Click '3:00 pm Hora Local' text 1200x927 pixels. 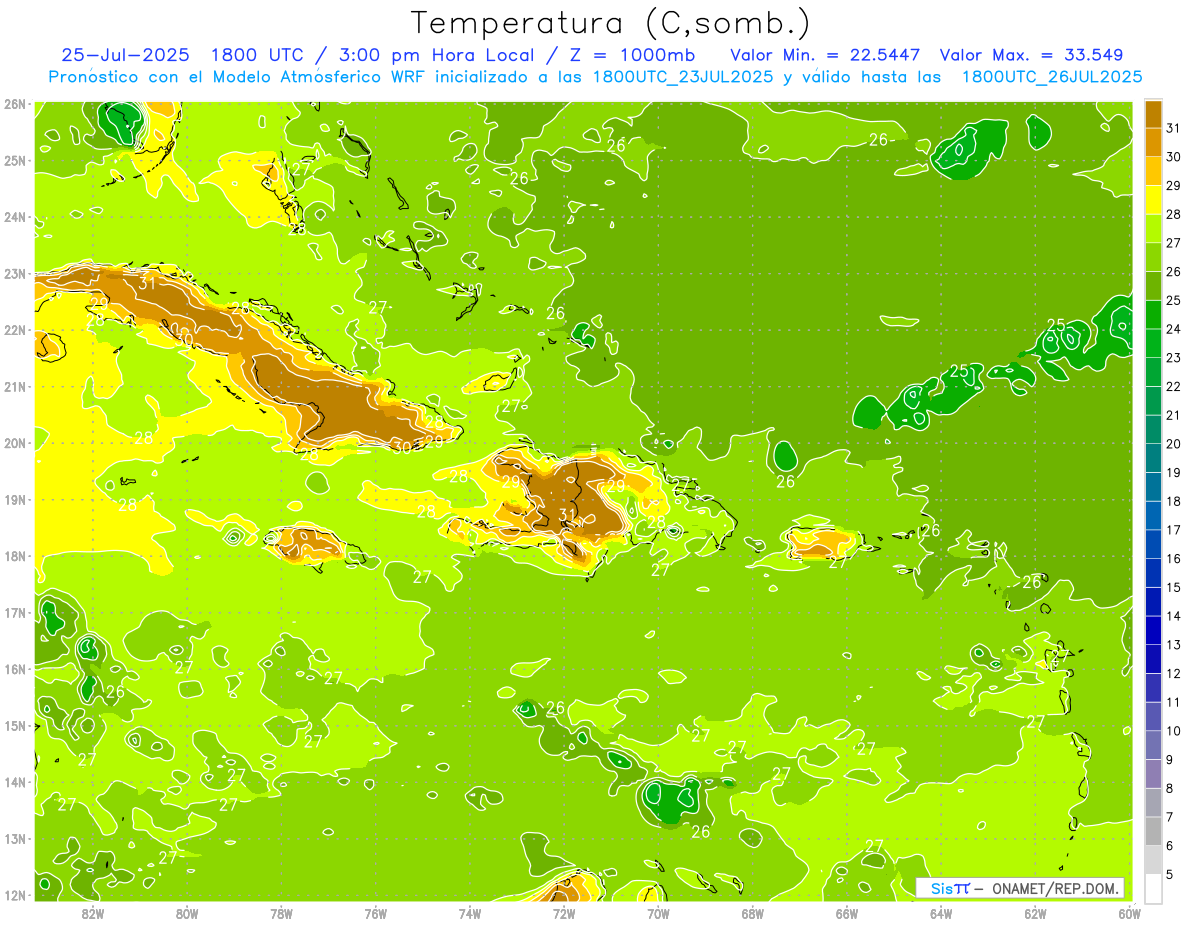click(436, 55)
